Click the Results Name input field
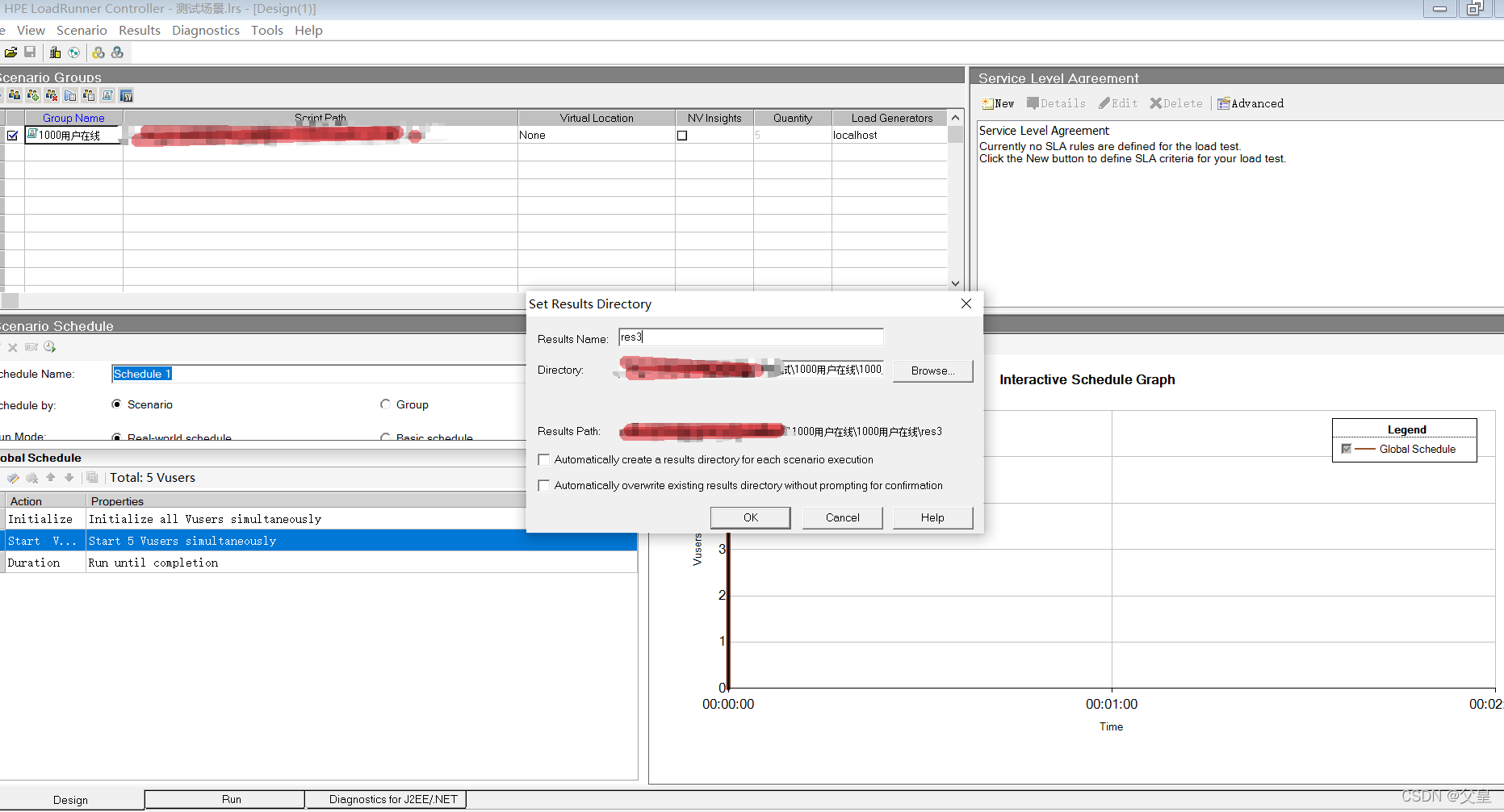The width and height of the screenshot is (1504, 812). (x=751, y=337)
